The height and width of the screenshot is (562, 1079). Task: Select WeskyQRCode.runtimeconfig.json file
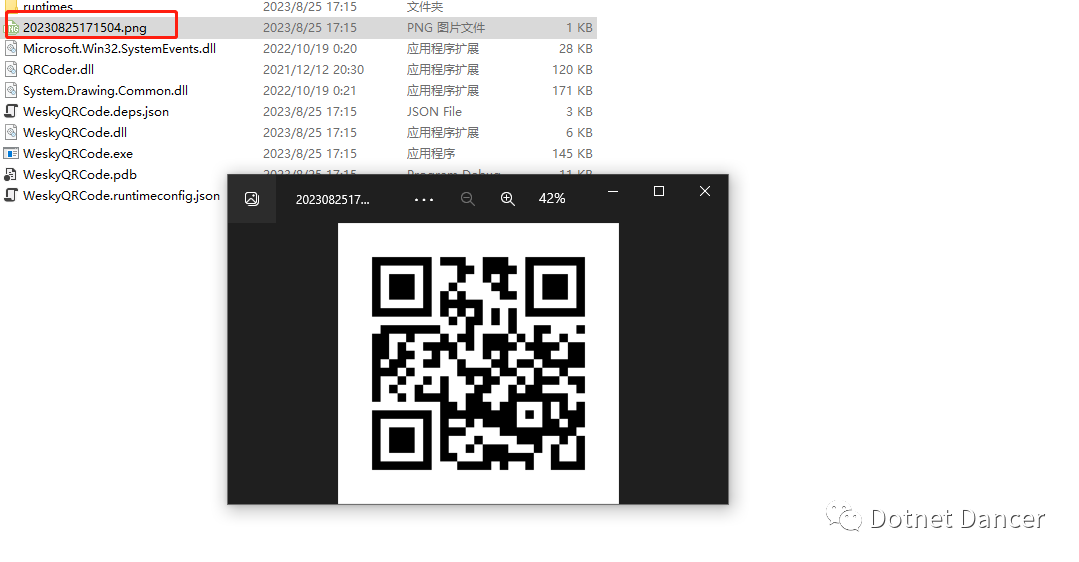[x=121, y=195]
